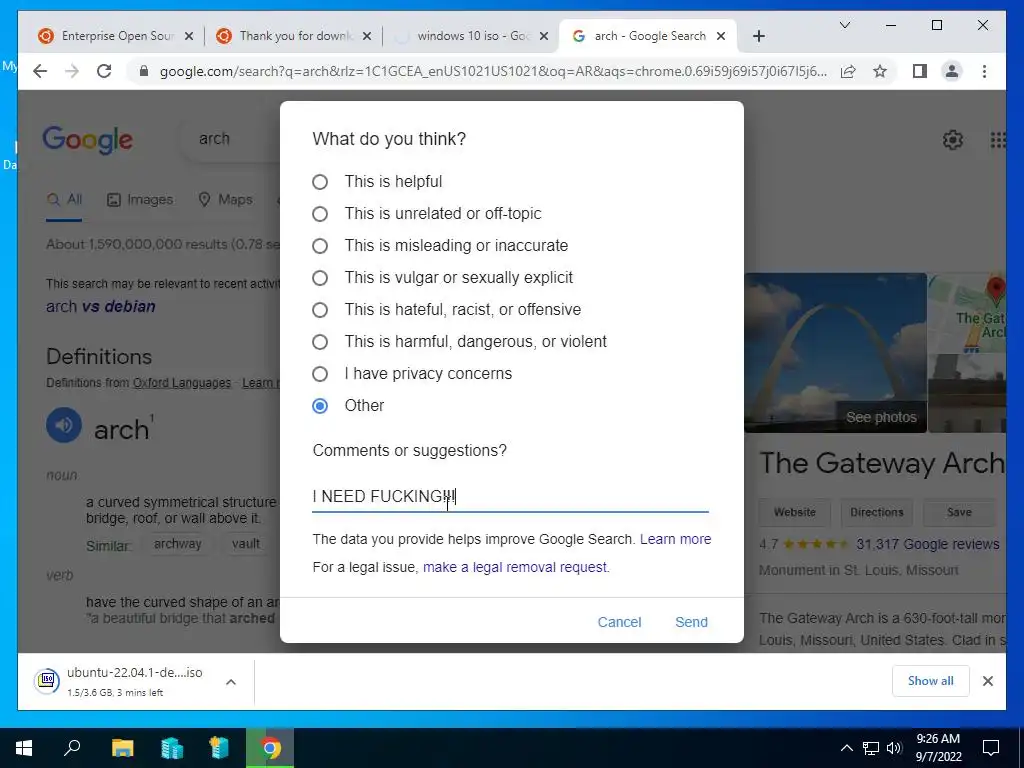Switch to 'Images' search results
Viewport: 1024px width, 768px height.
pyautogui.click(x=140, y=200)
